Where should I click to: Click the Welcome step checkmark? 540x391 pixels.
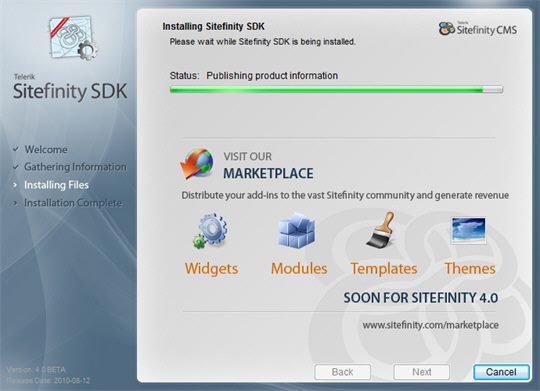click(x=16, y=149)
